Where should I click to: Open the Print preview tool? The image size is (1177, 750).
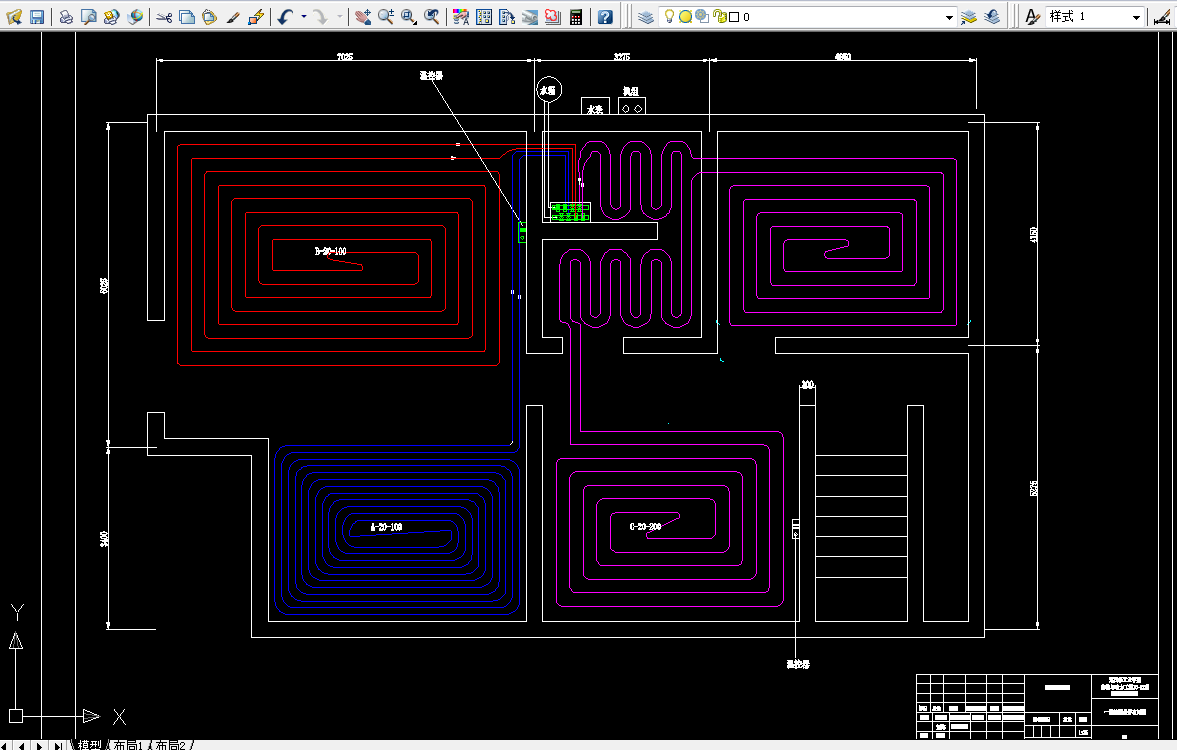coord(89,17)
